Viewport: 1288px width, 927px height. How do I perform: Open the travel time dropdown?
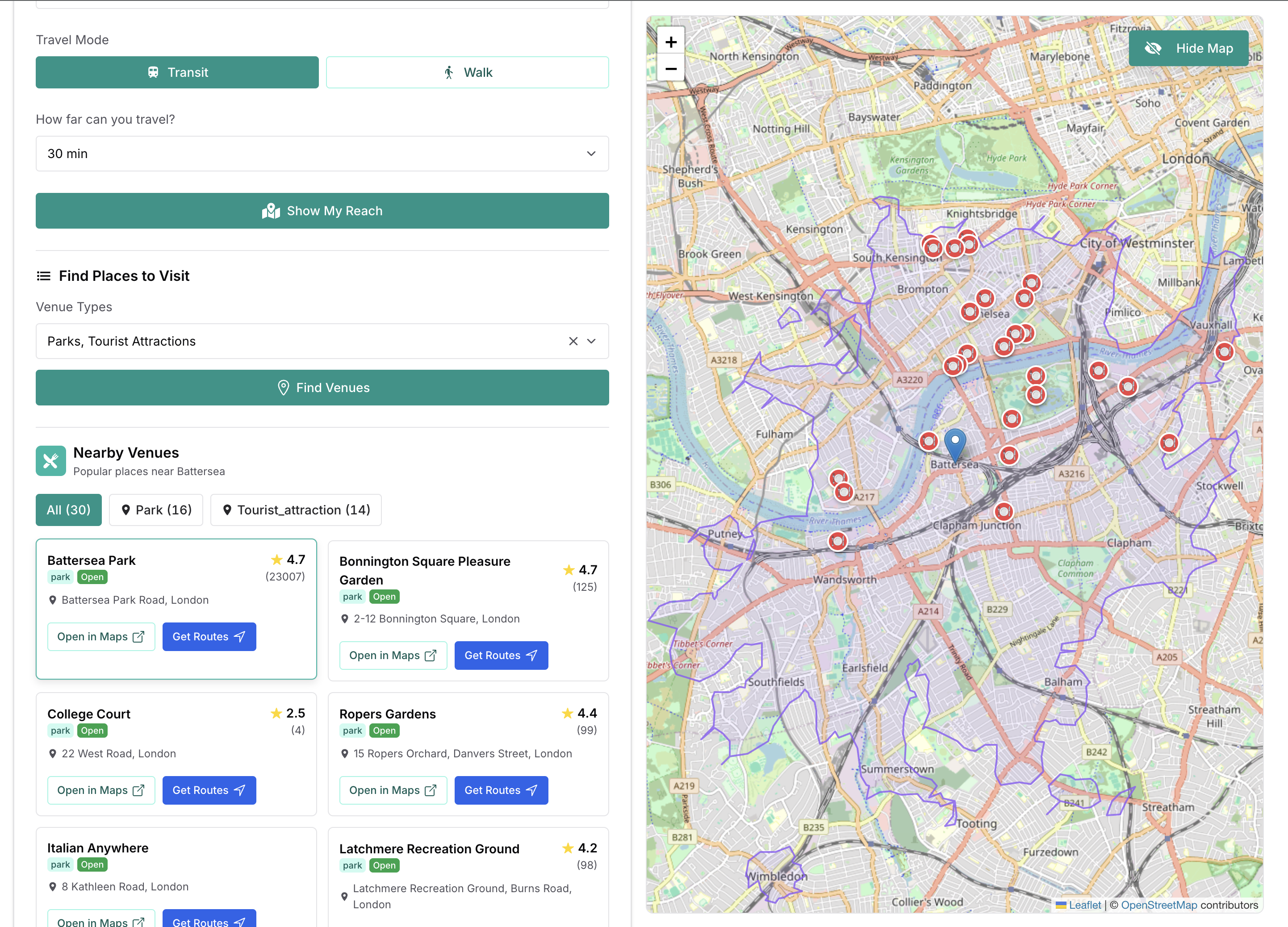(322, 154)
